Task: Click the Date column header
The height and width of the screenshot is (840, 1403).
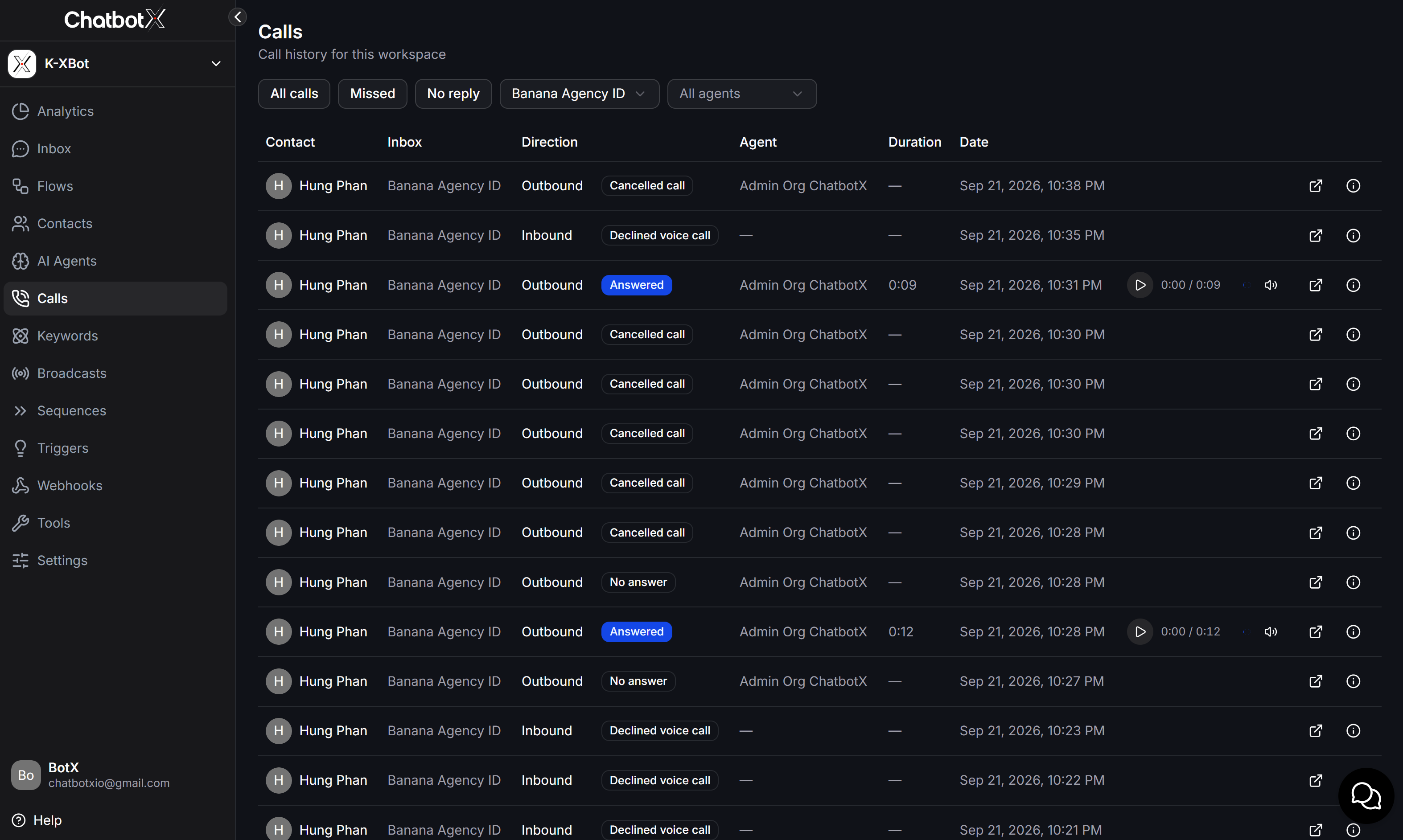Action: (974, 142)
